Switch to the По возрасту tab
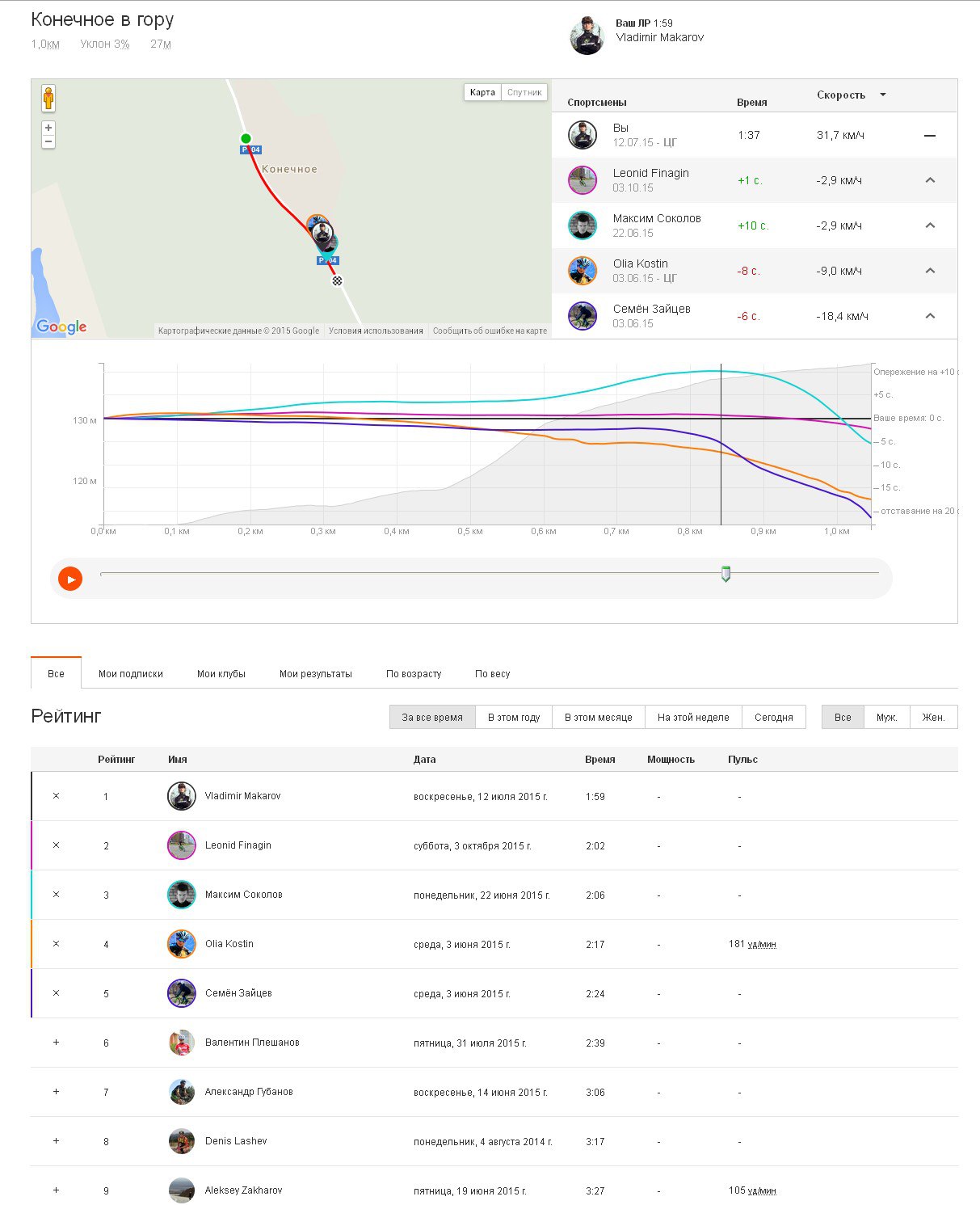The image size is (980, 1205). (413, 673)
